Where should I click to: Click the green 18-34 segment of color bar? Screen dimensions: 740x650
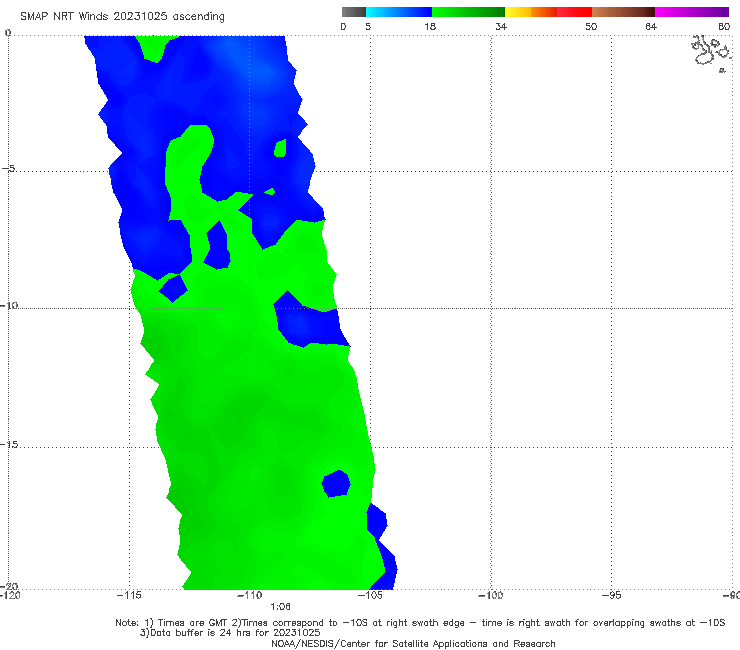pos(468,12)
